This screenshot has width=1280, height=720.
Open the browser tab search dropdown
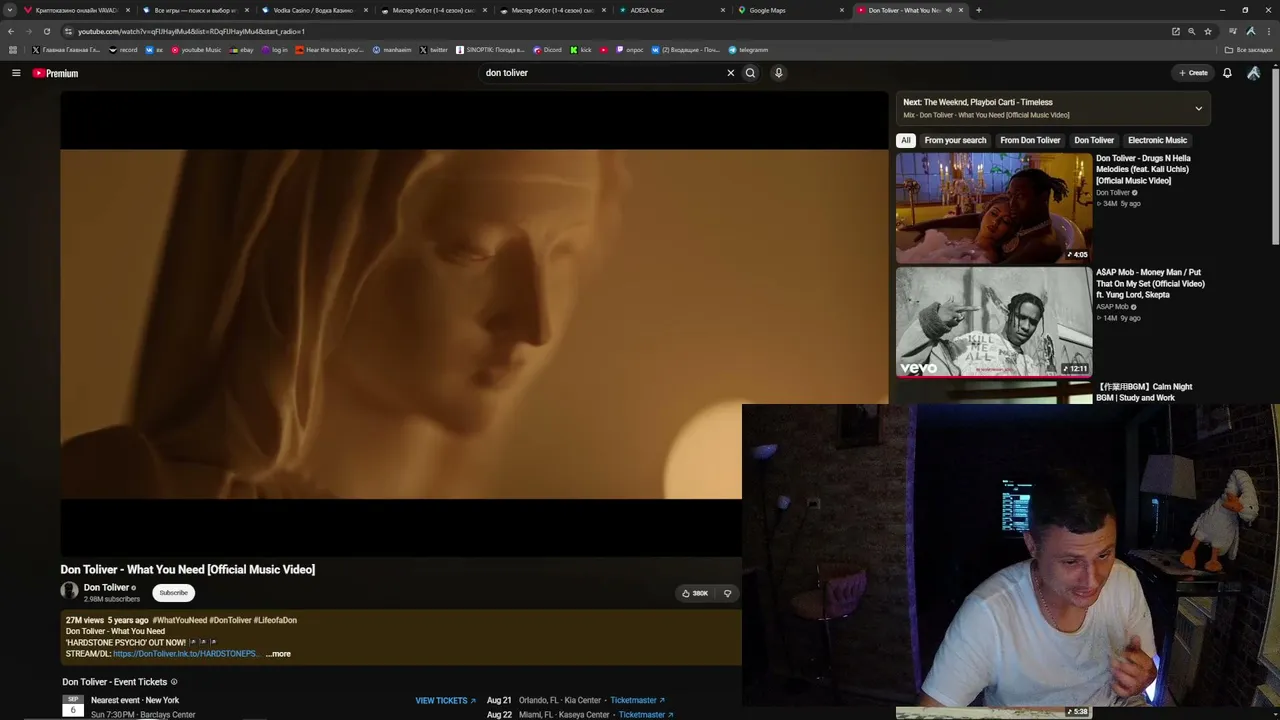point(10,10)
